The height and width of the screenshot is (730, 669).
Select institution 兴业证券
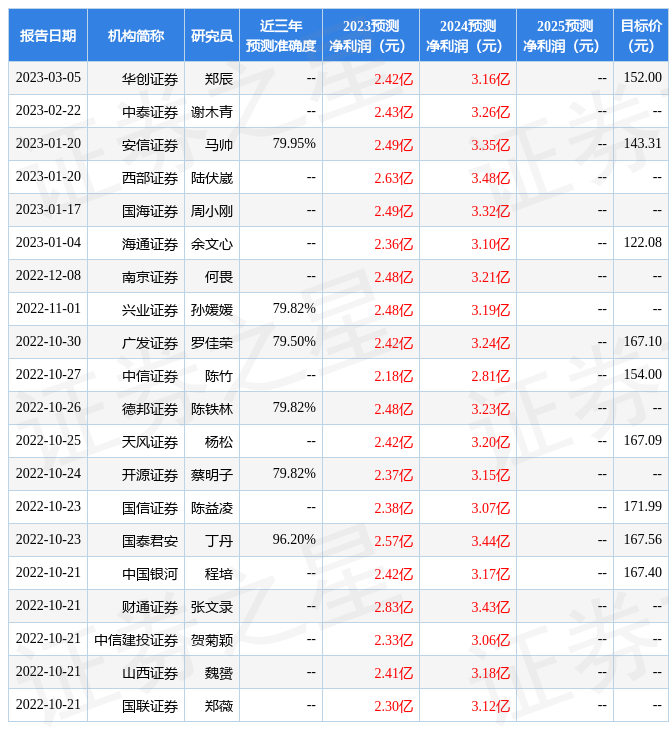150,311
